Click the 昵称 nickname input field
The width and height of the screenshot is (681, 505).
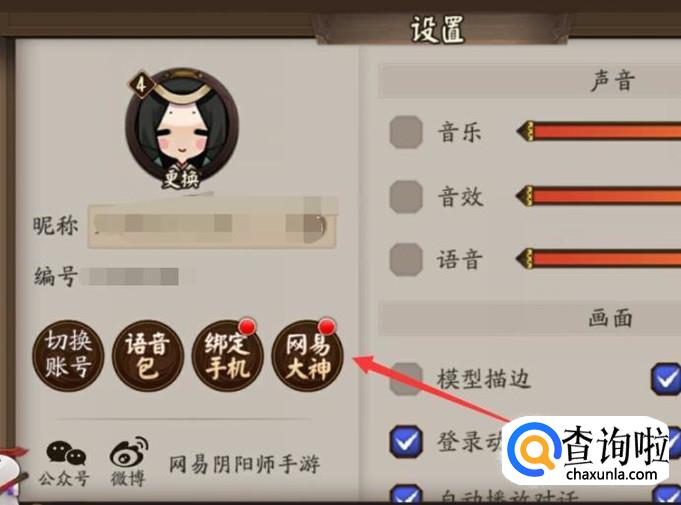point(212,225)
